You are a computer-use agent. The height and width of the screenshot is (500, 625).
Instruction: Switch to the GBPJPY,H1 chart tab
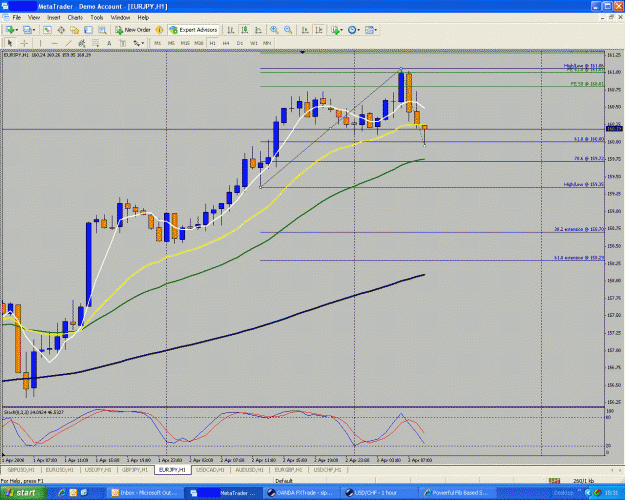(x=135, y=470)
